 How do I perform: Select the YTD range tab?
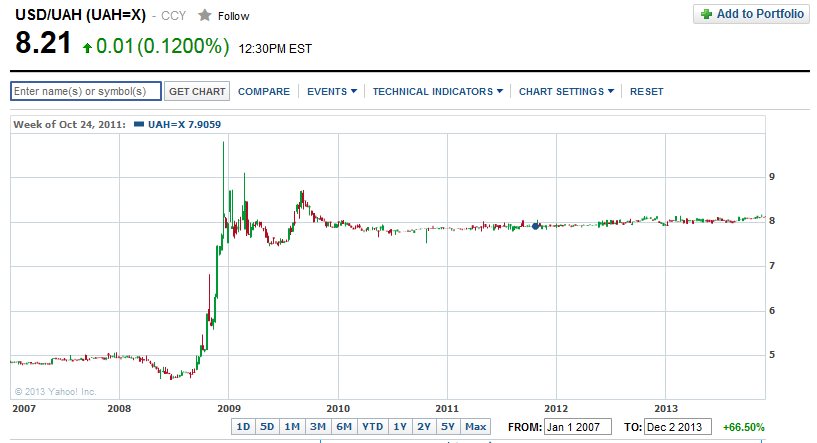(373, 426)
